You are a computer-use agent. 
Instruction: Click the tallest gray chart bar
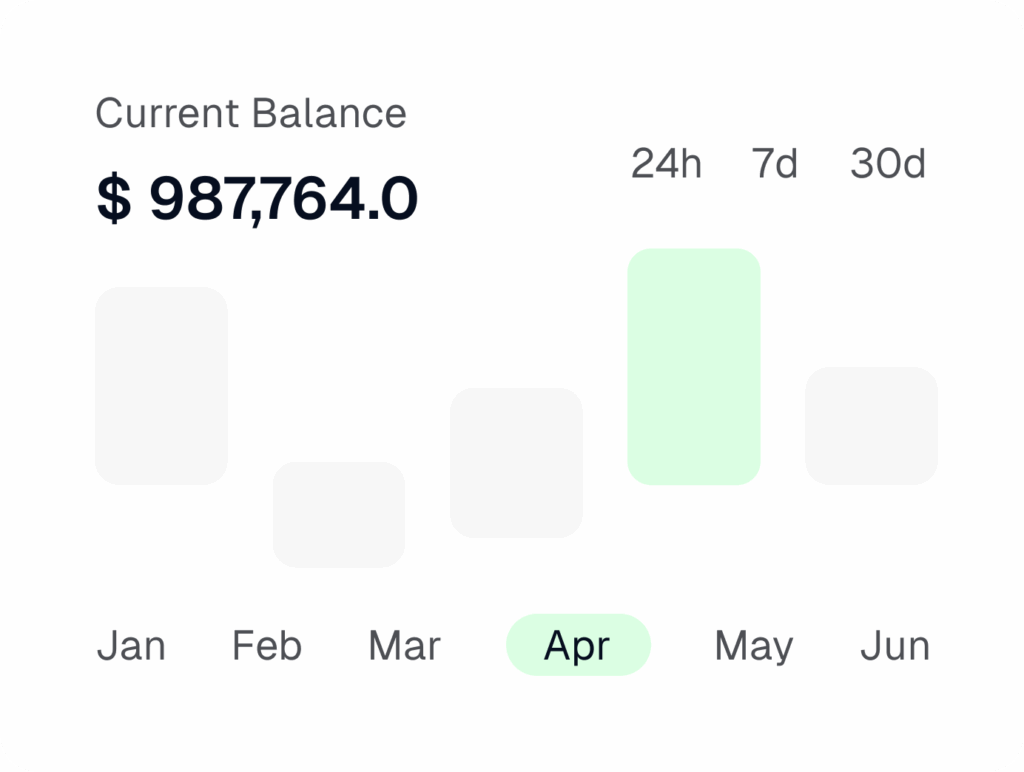[x=161, y=385]
